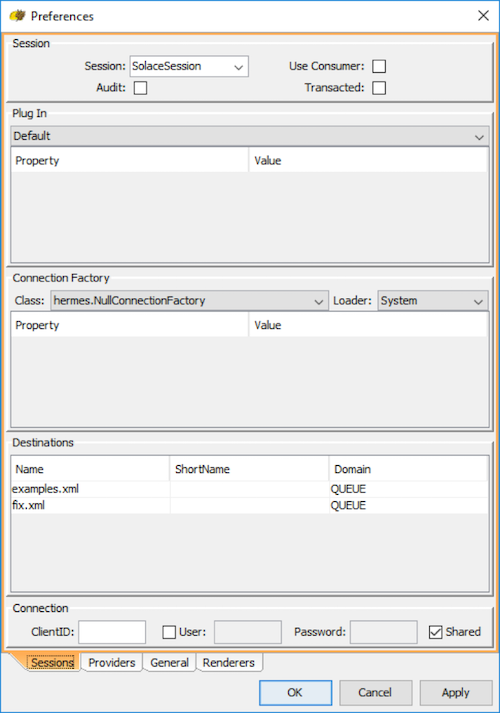
Task: Toggle the User checkbox in Connection
Action: point(169,632)
